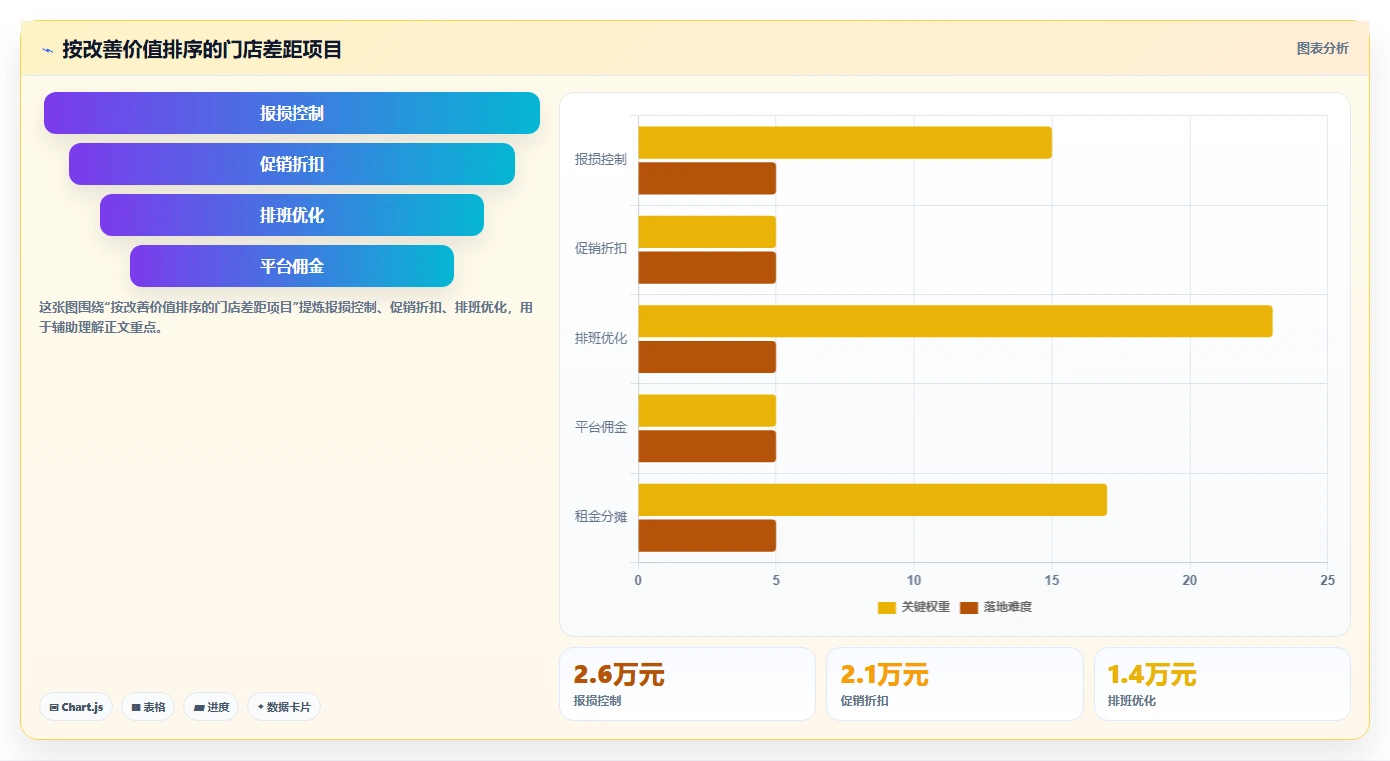
Task: Click the 落地难度 bar for 租金分摊
Action: coord(707,536)
